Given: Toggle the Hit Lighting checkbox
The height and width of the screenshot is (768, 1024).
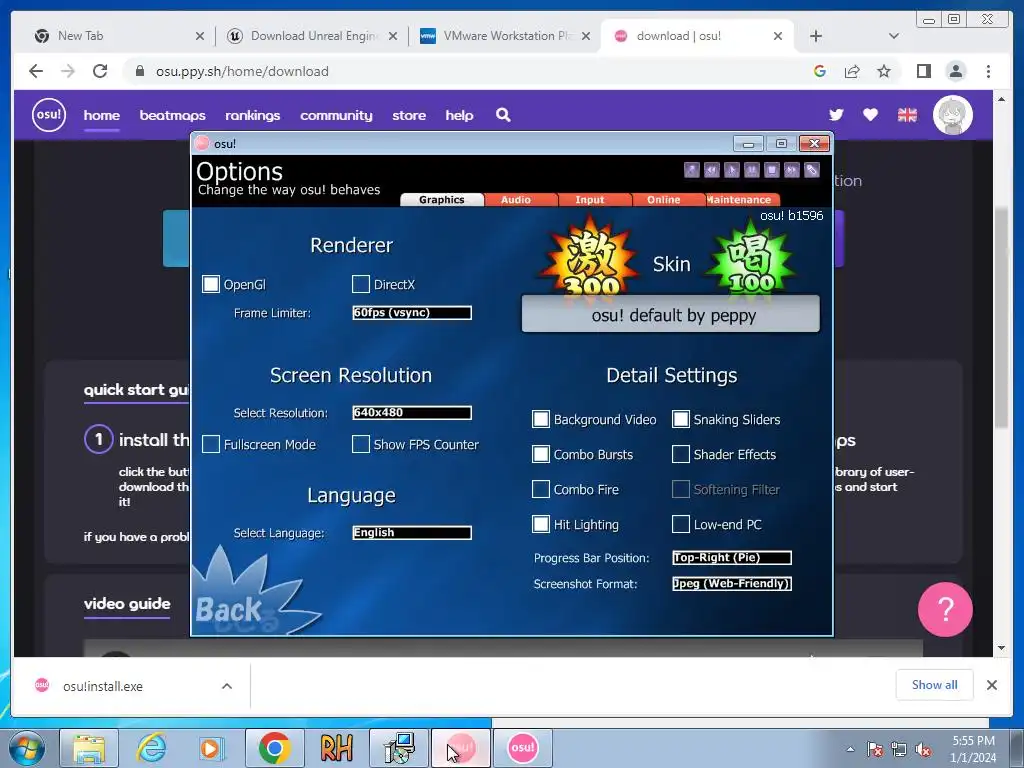Looking at the screenshot, I should (541, 524).
